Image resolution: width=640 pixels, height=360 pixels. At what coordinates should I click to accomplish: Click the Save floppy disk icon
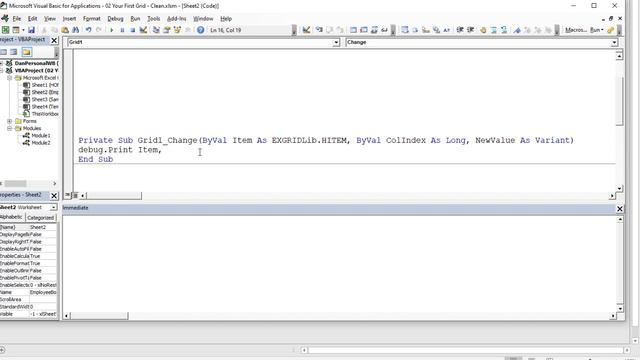31,30
